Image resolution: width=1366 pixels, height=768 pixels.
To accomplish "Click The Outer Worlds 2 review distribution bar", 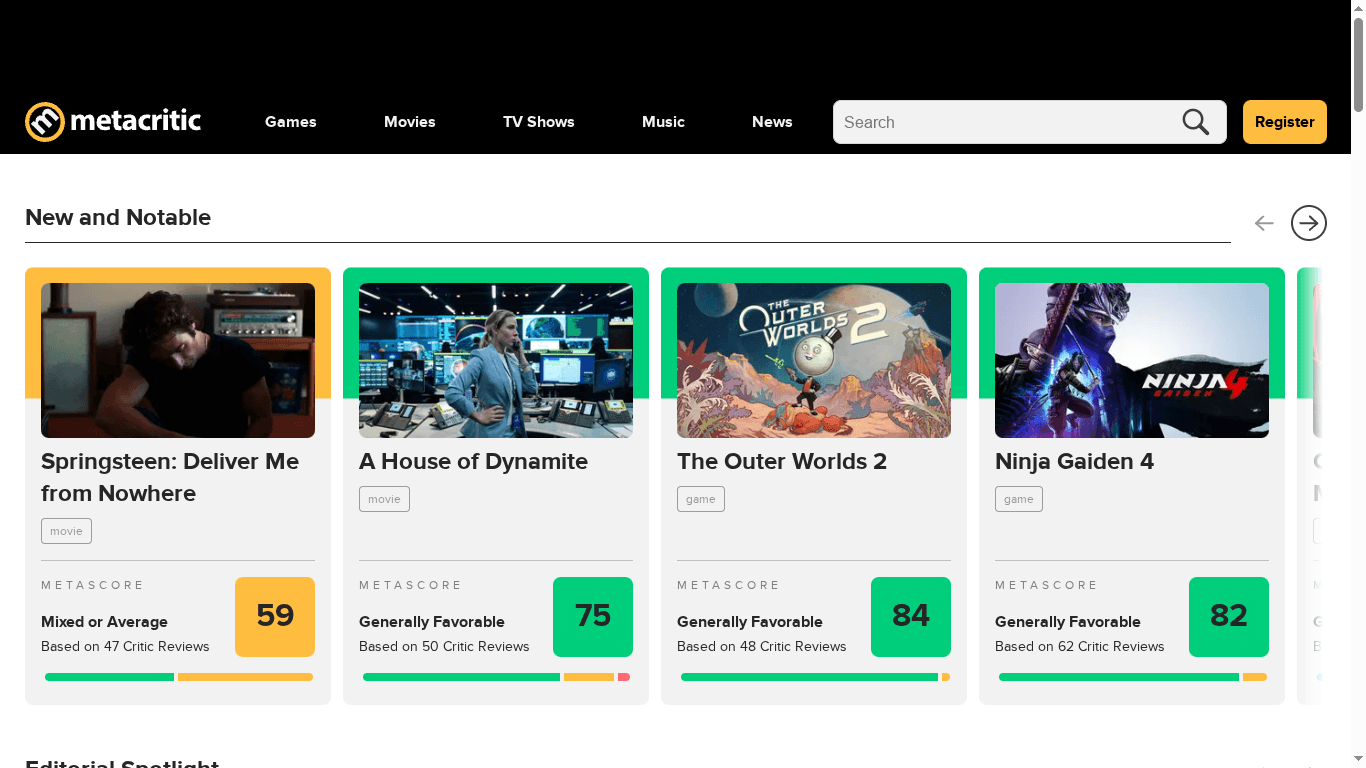I will [814, 677].
